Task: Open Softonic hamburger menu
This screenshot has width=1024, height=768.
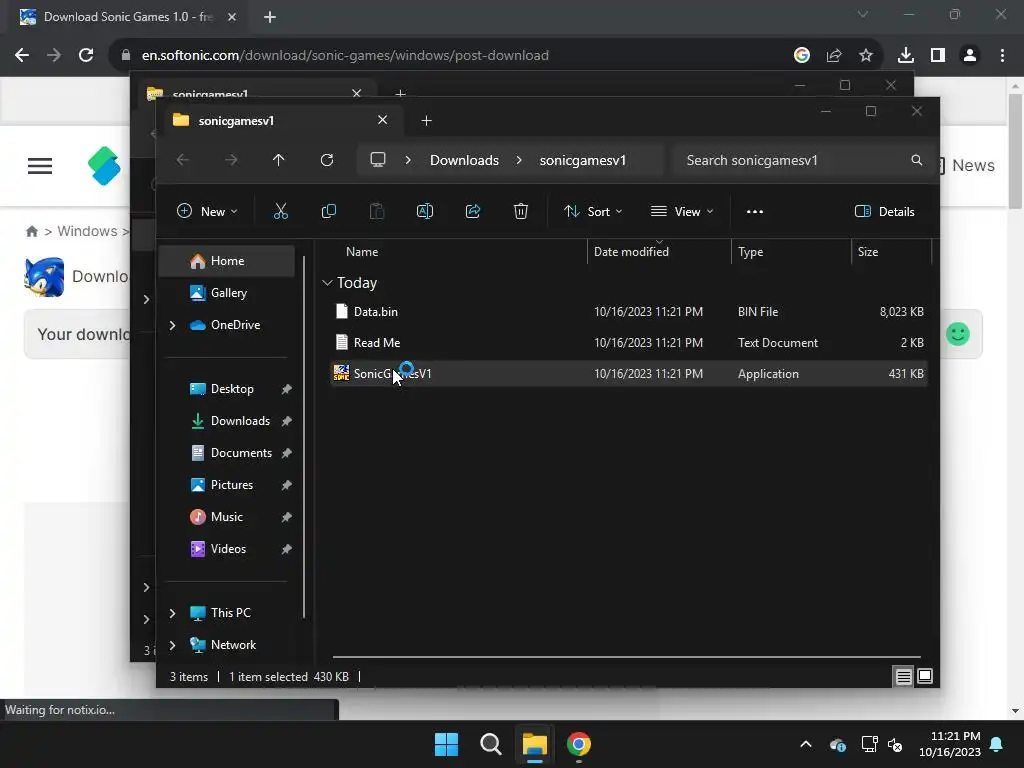Action: click(x=40, y=166)
